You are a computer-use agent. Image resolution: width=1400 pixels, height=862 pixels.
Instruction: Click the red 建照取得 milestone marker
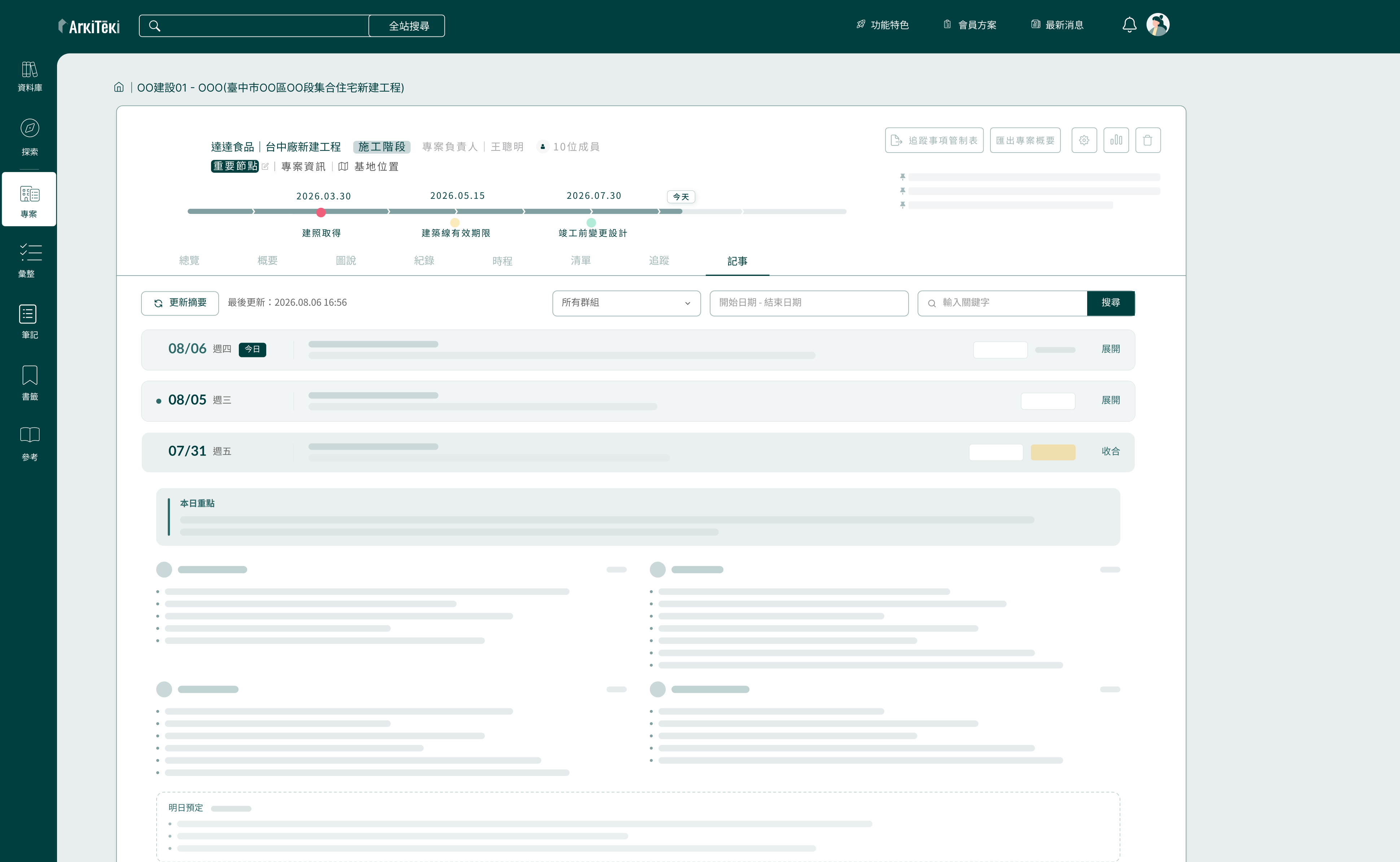click(321, 213)
